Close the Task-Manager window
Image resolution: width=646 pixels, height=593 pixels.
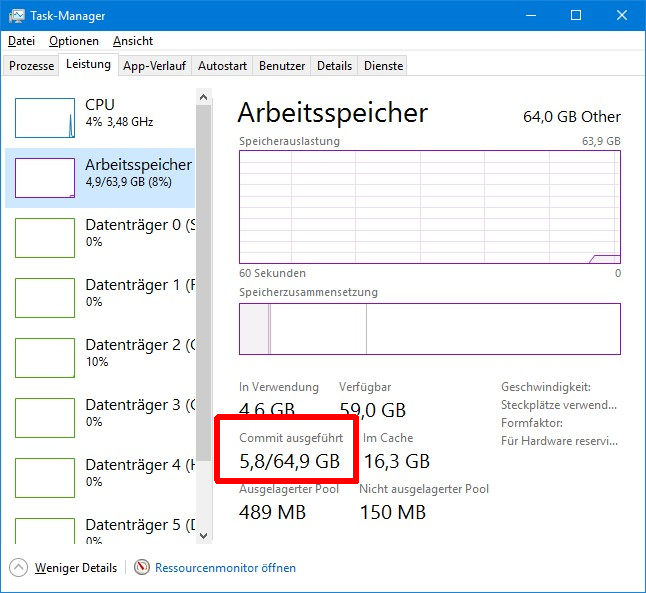pos(621,16)
